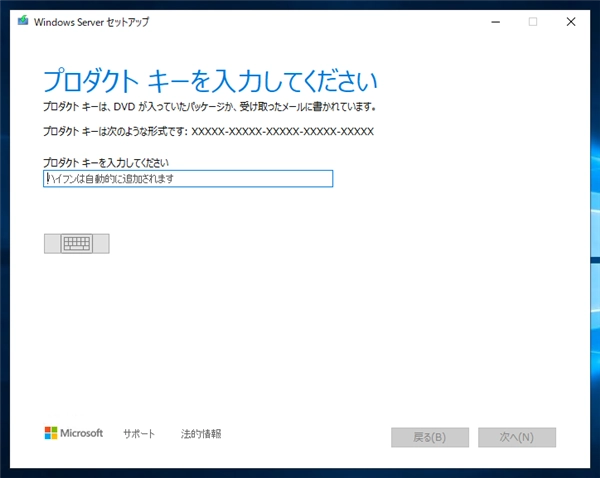Click the DVD package description text
The image size is (600, 478).
[209, 106]
